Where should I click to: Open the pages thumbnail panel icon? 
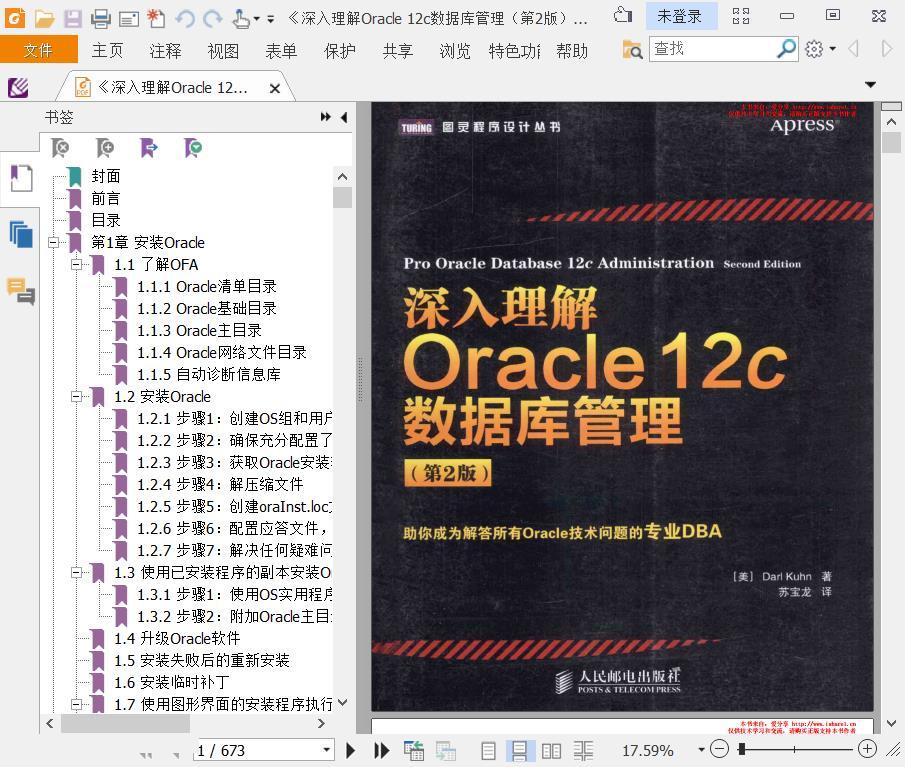coord(21,234)
